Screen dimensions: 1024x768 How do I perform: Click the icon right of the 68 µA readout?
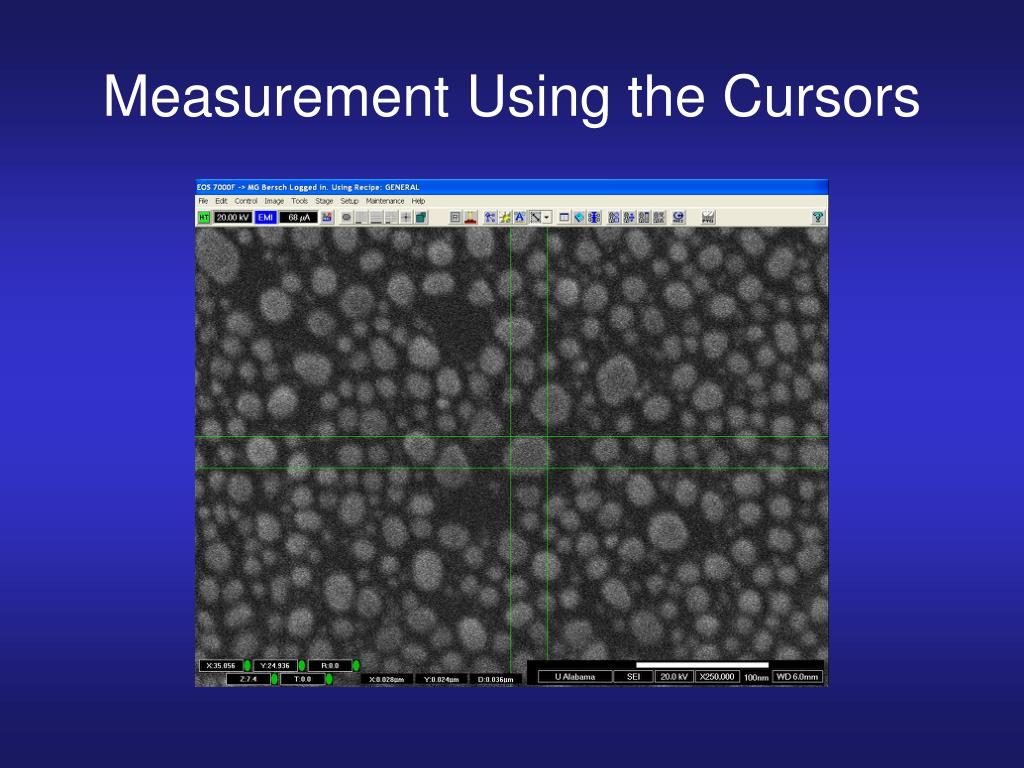327,217
